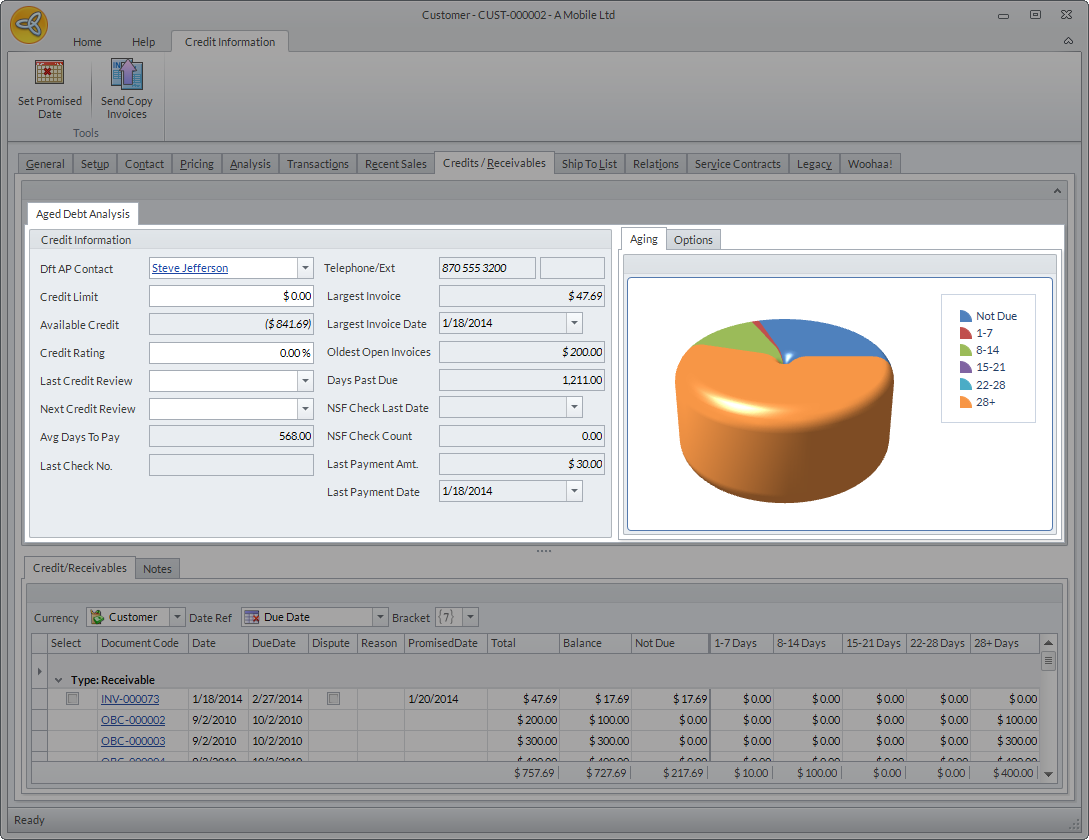This screenshot has width=1089, height=840.
Task: Open the Steve Jefferson contact link
Action: tap(190, 268)
